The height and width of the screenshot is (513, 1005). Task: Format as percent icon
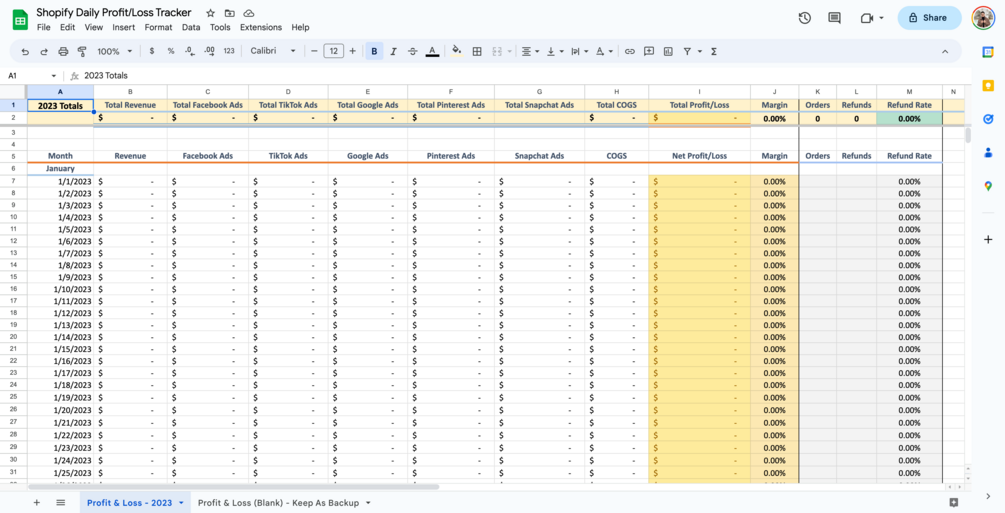171,51
